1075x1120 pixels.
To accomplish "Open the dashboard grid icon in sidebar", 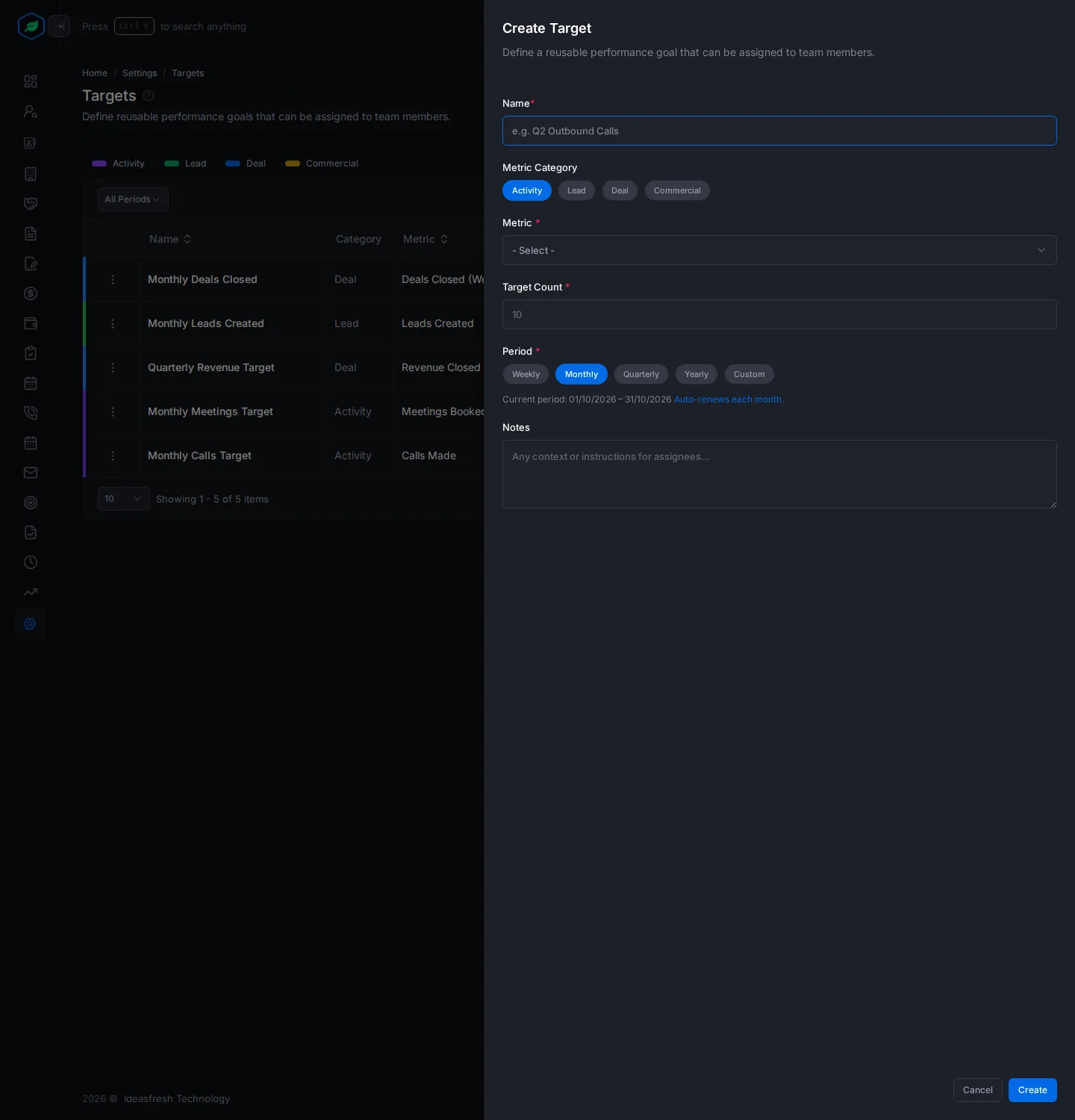I will click(31, 81).
